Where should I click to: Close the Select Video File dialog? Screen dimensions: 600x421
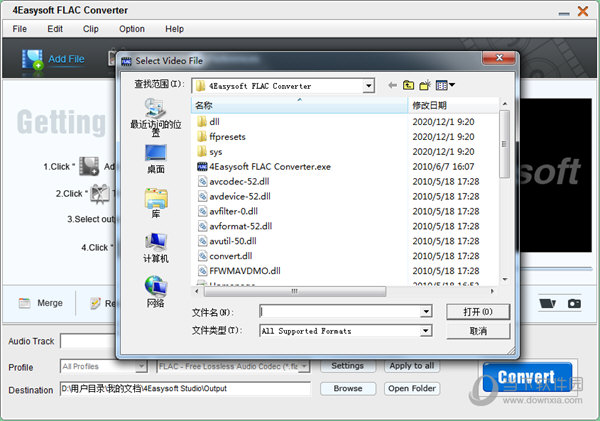[x=499, y=58]
